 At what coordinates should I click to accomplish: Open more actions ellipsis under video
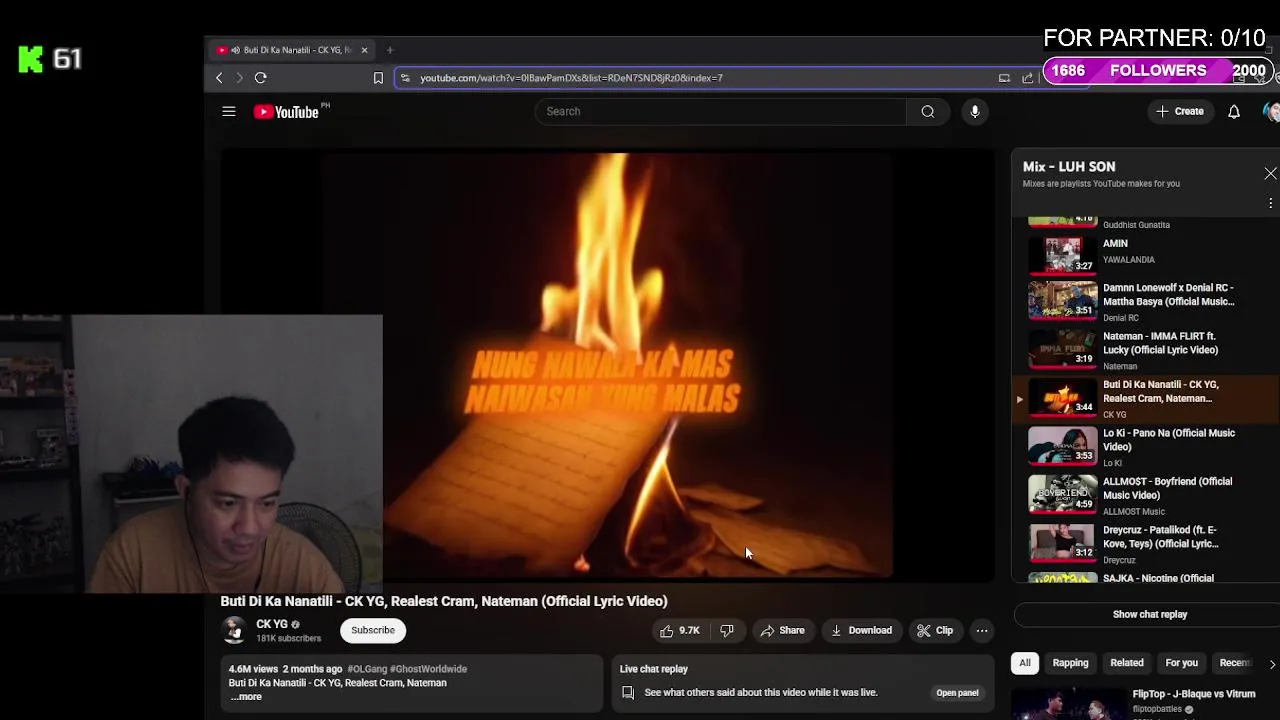click(x=982, y=631)
